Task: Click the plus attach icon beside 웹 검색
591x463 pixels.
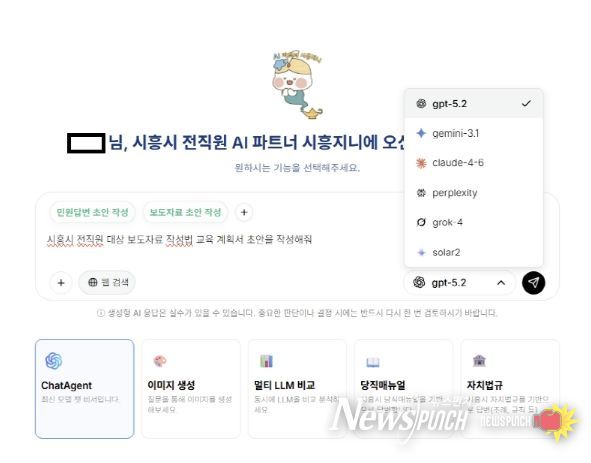Action: [x=61, y=283]
